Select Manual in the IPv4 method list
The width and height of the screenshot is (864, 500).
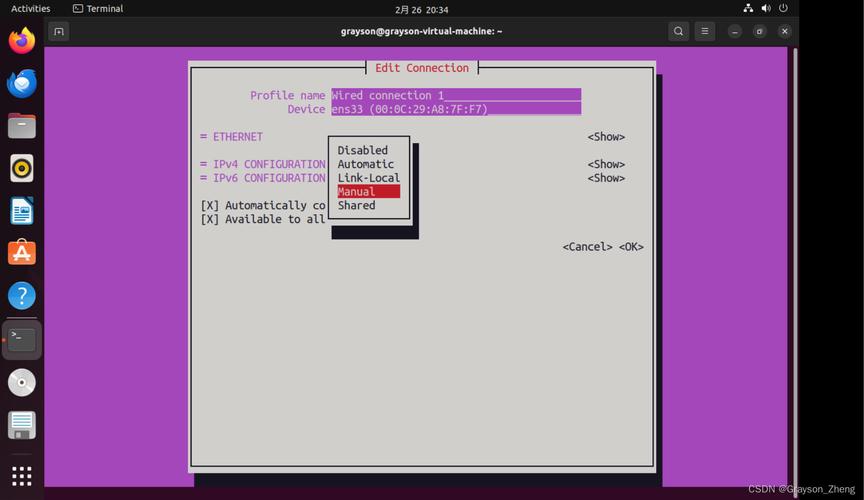[367, 192]
